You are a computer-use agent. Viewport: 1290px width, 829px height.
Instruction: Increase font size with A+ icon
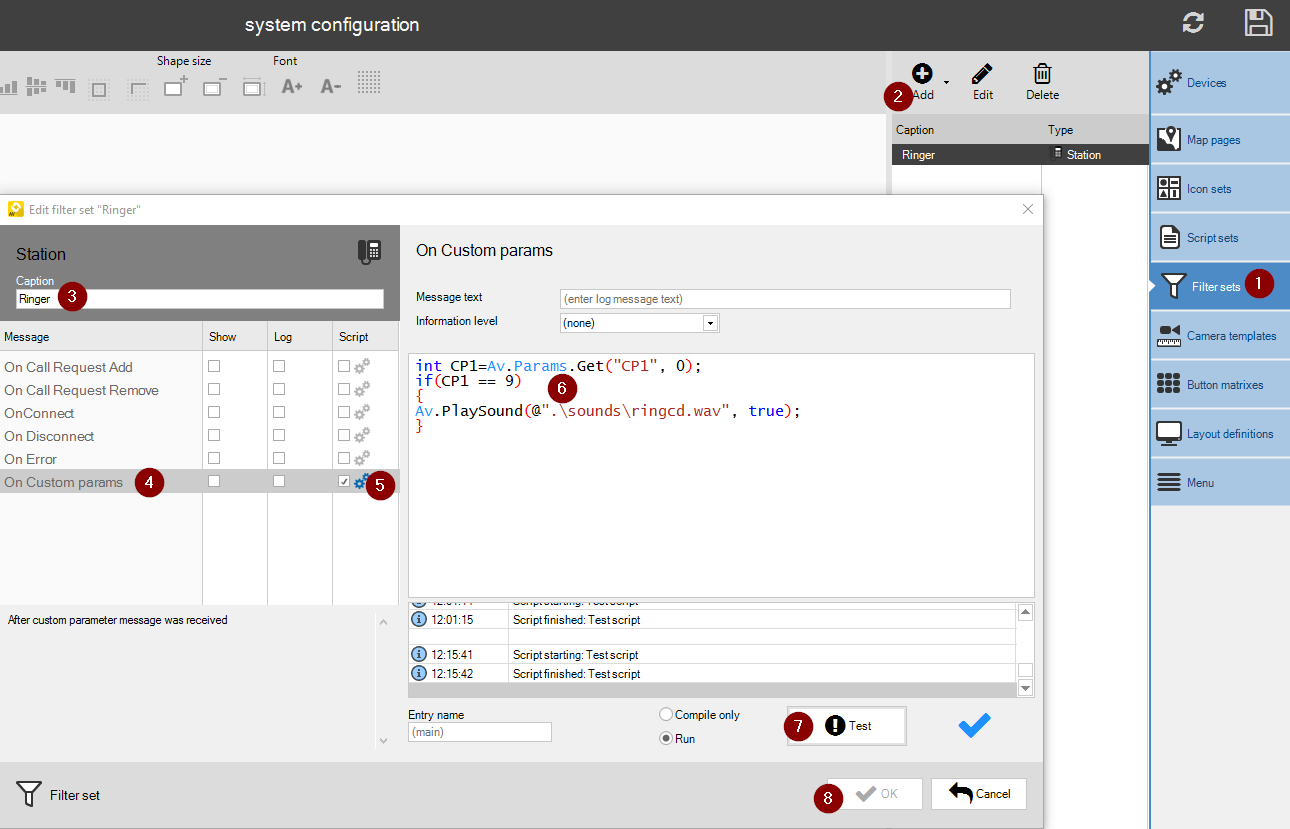tap(291, 87)
